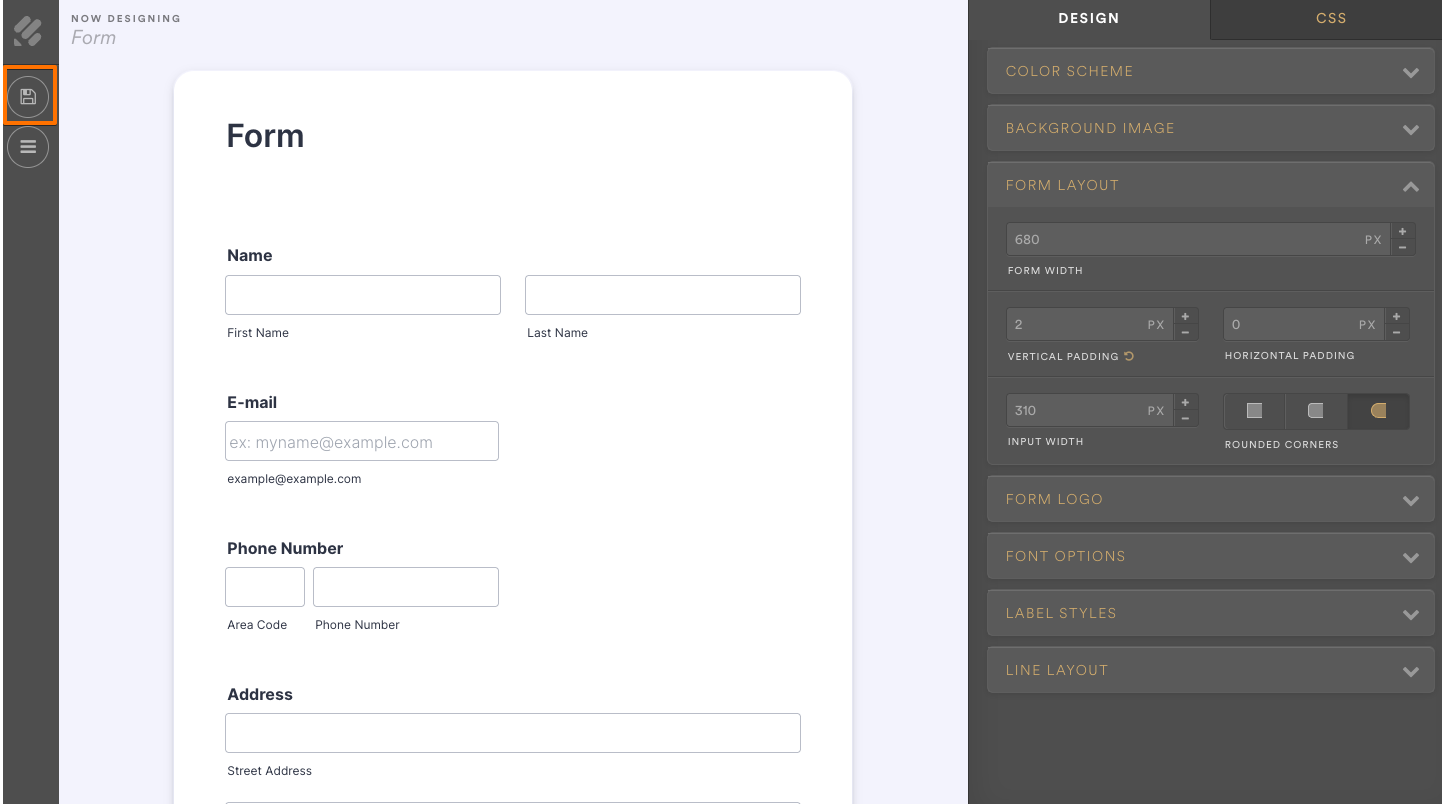Click the E-mail input box
The width and height of the screenshot is (1442, 804).
(362, 441)
